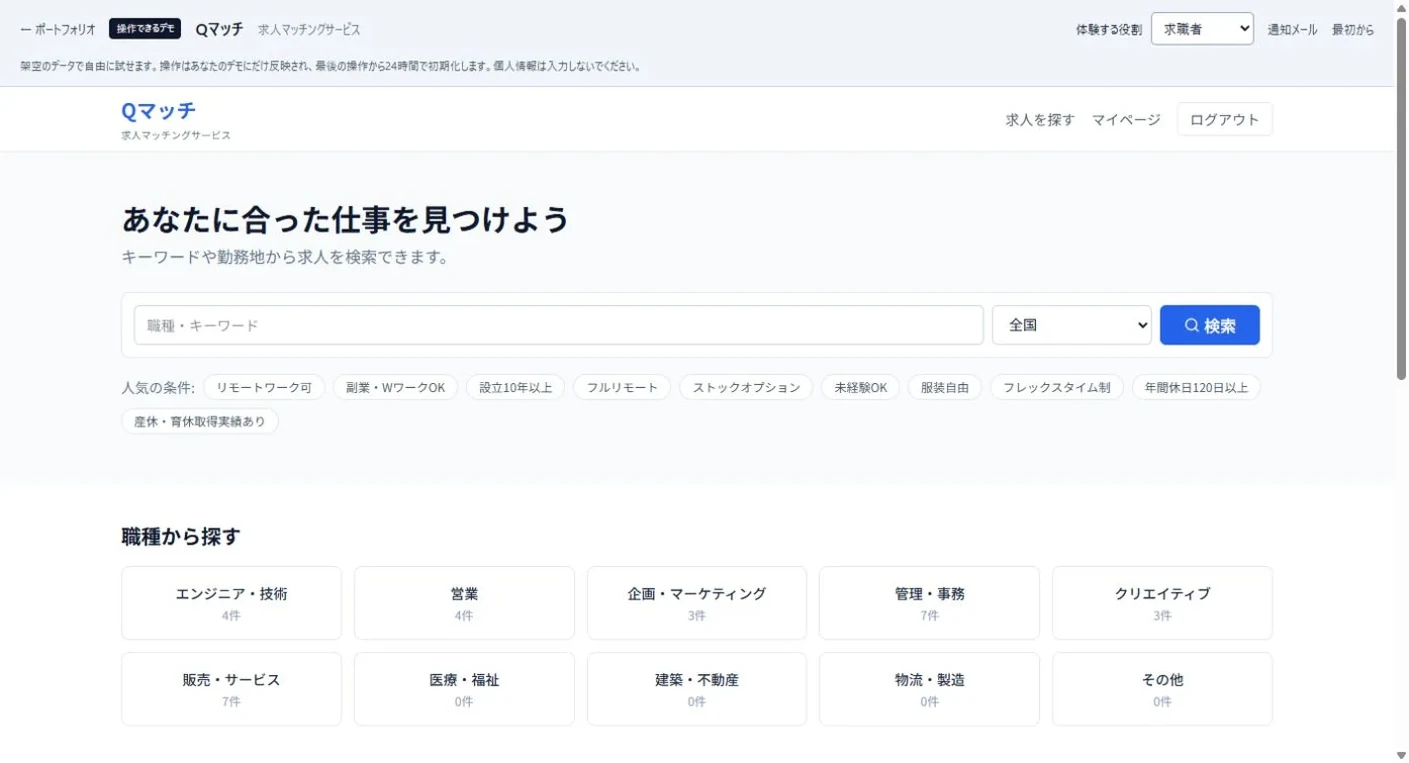
Task: Open the 建築・不動産 category card
Action: click(697, 689)
